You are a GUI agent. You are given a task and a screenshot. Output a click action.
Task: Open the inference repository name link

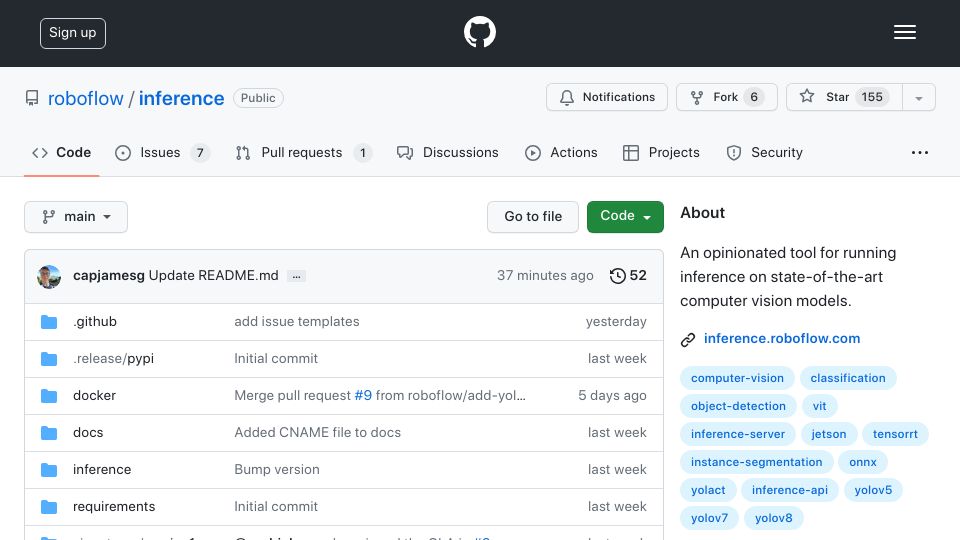pyautogui.click(x=181, y=98)
